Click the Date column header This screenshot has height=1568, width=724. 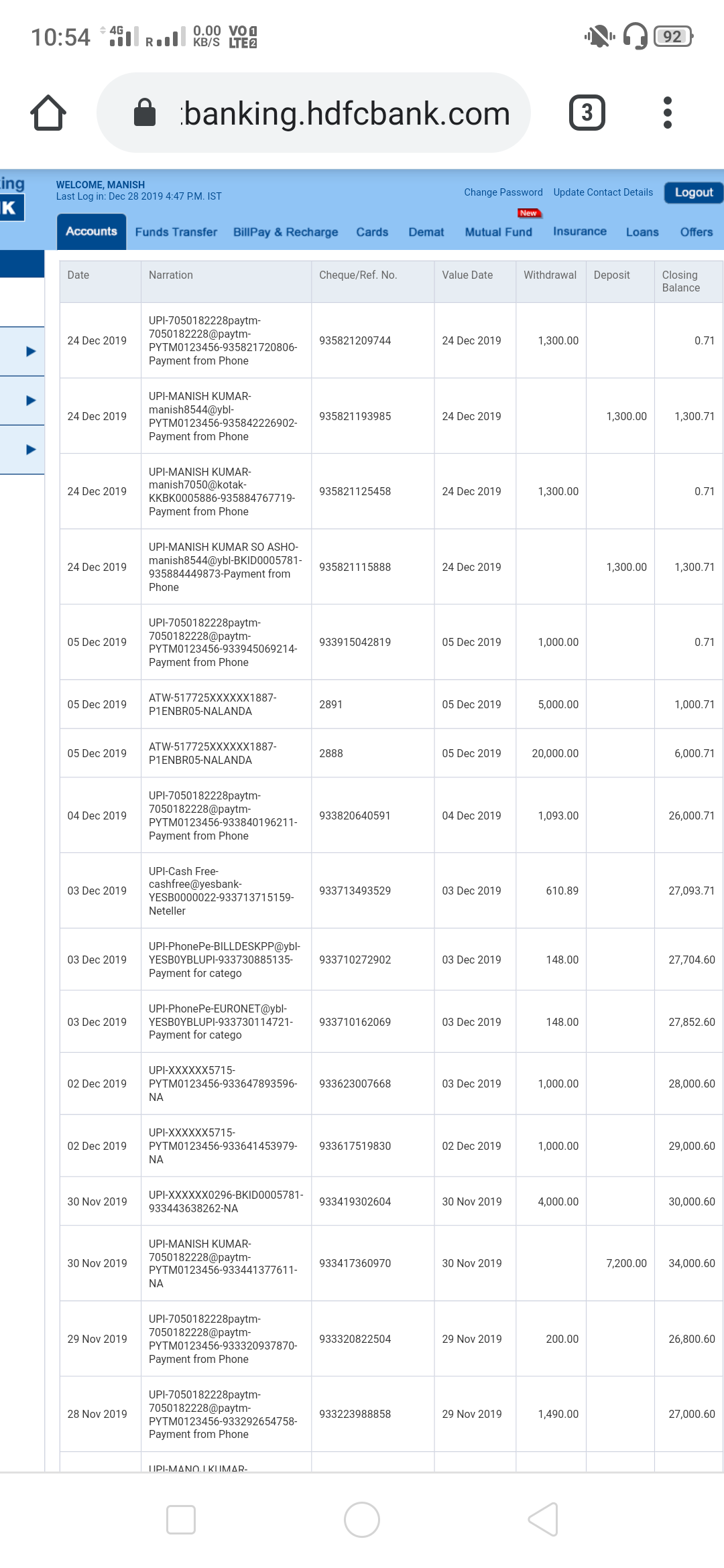[x=101, y=281]
